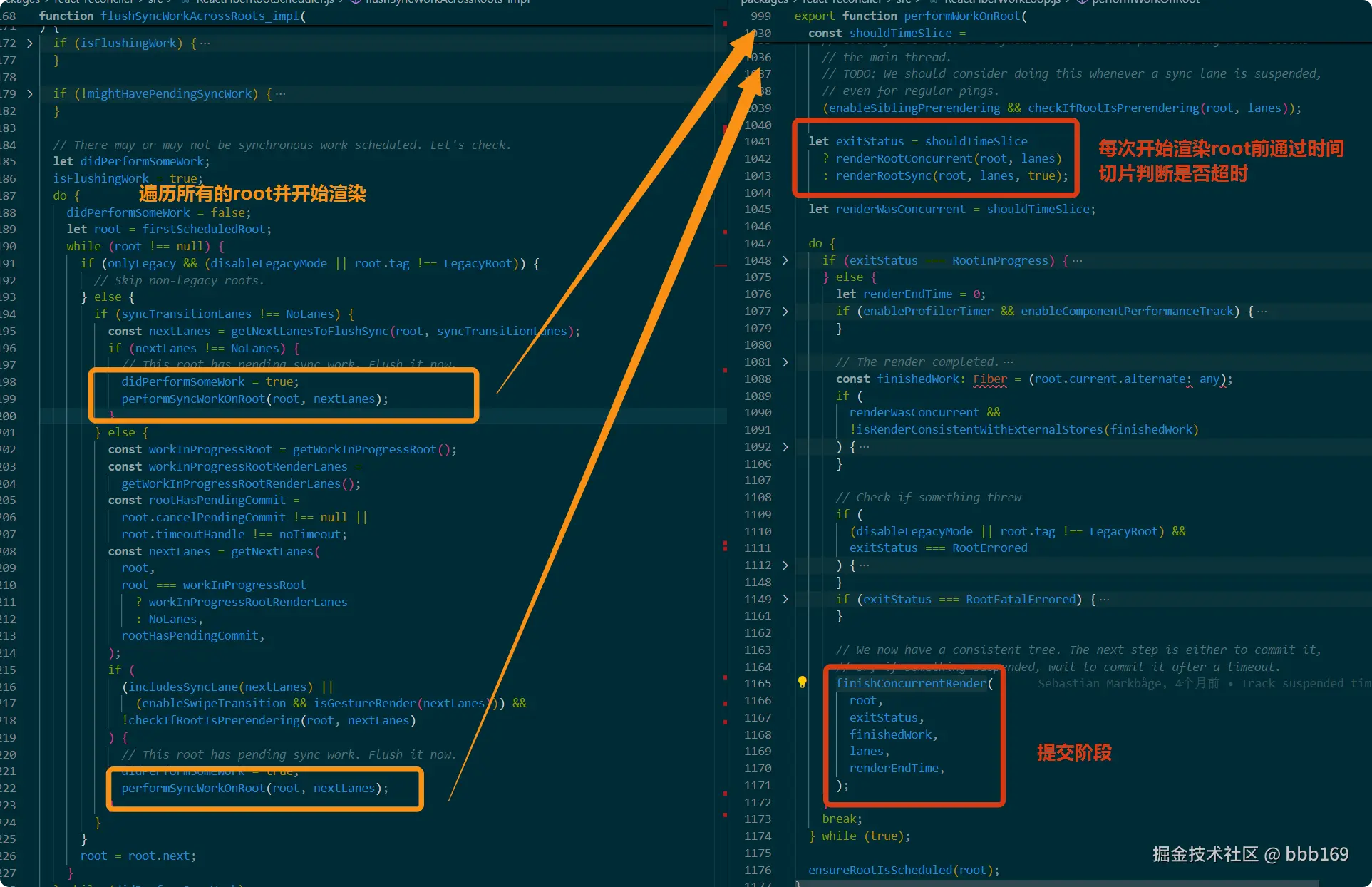Screen dimensions: 1372x887
Task: Click folded ellipsis after enableComponentPerformanceTrack condition
Action: pos(1262,312)
